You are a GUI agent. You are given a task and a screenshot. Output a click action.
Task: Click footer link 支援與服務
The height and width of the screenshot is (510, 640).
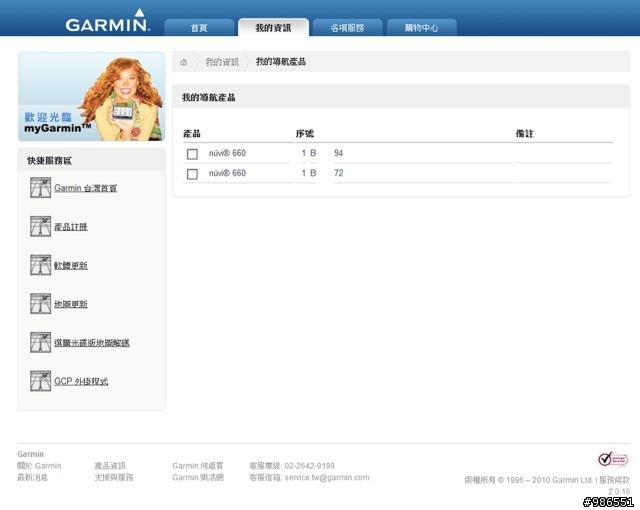tap(114, 477)
